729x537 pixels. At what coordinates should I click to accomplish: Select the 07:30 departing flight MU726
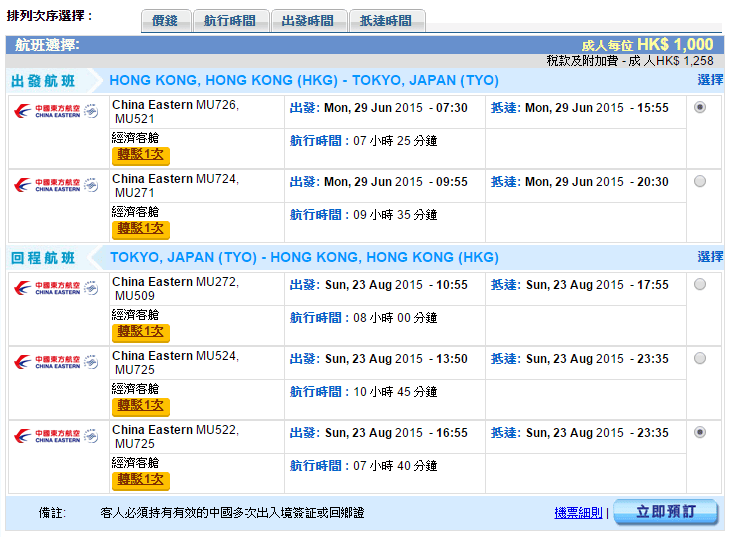pos(699,108)
